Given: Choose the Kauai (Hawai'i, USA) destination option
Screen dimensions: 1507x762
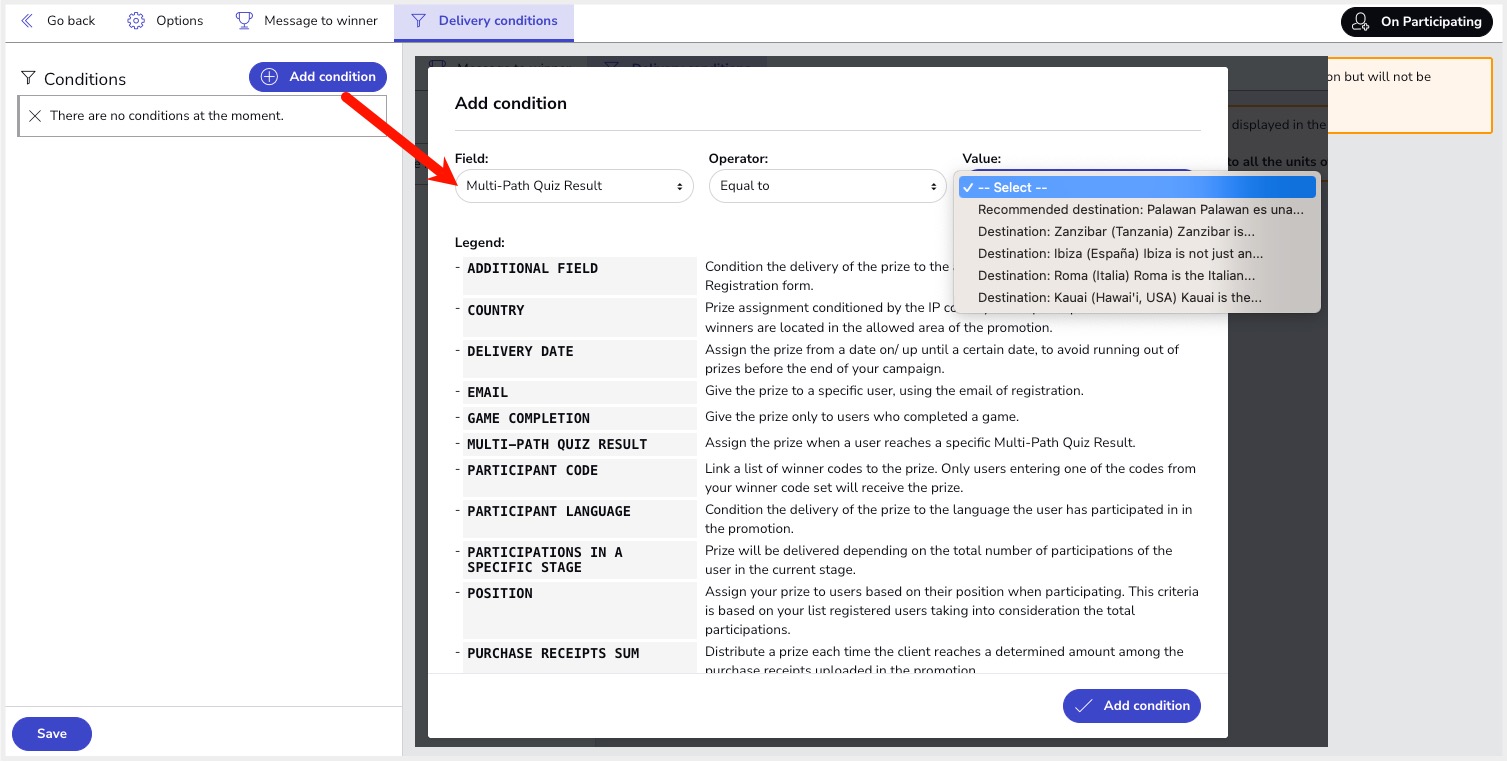Looking at the screenshot, I should (x=1119, y=298).
